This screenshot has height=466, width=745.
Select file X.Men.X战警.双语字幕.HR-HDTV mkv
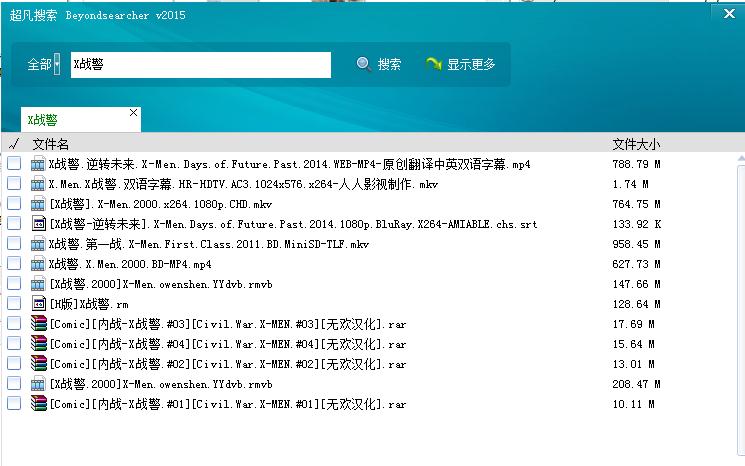coord(243,184)
